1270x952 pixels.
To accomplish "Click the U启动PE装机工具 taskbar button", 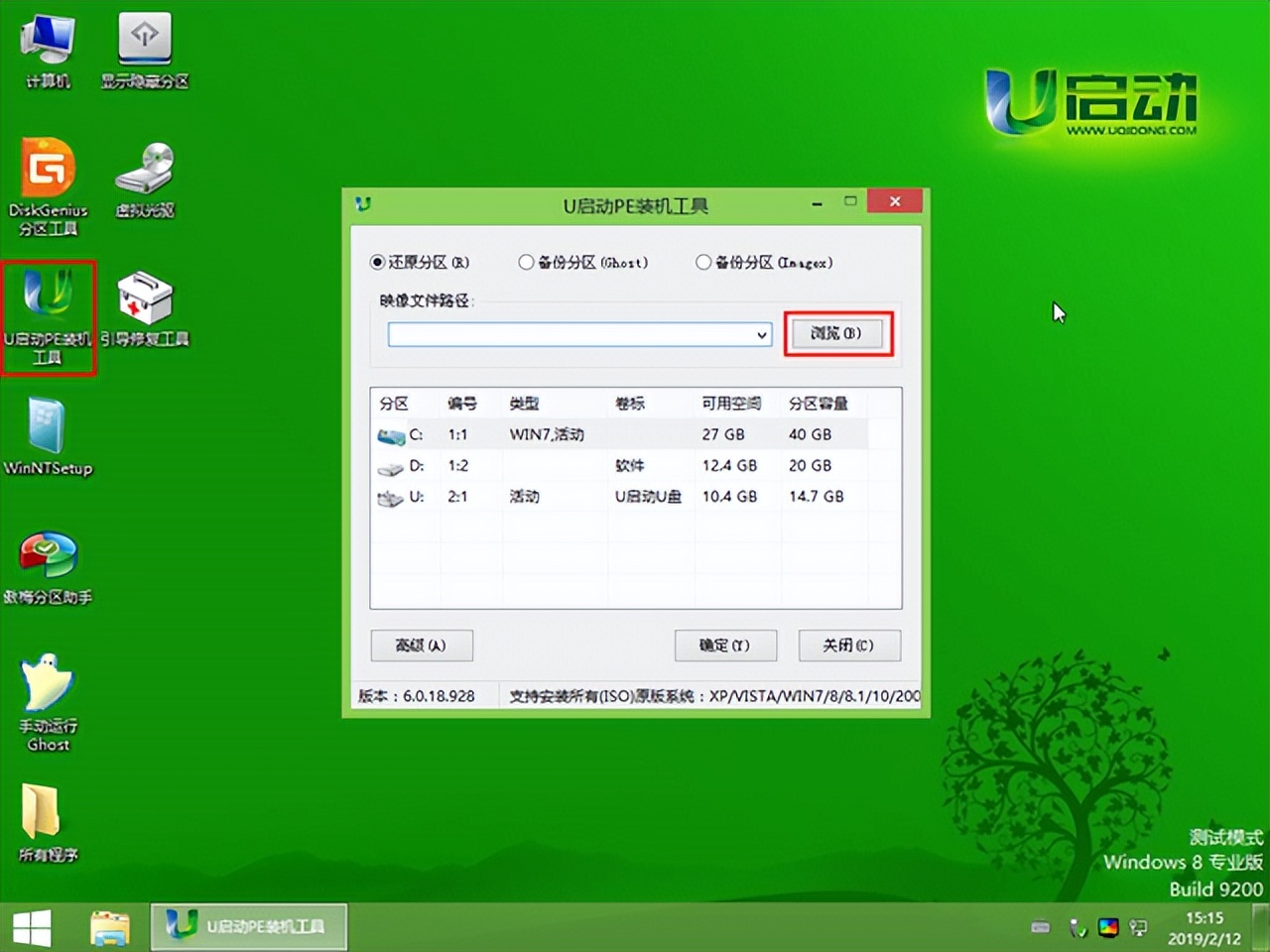I will 248,925.
